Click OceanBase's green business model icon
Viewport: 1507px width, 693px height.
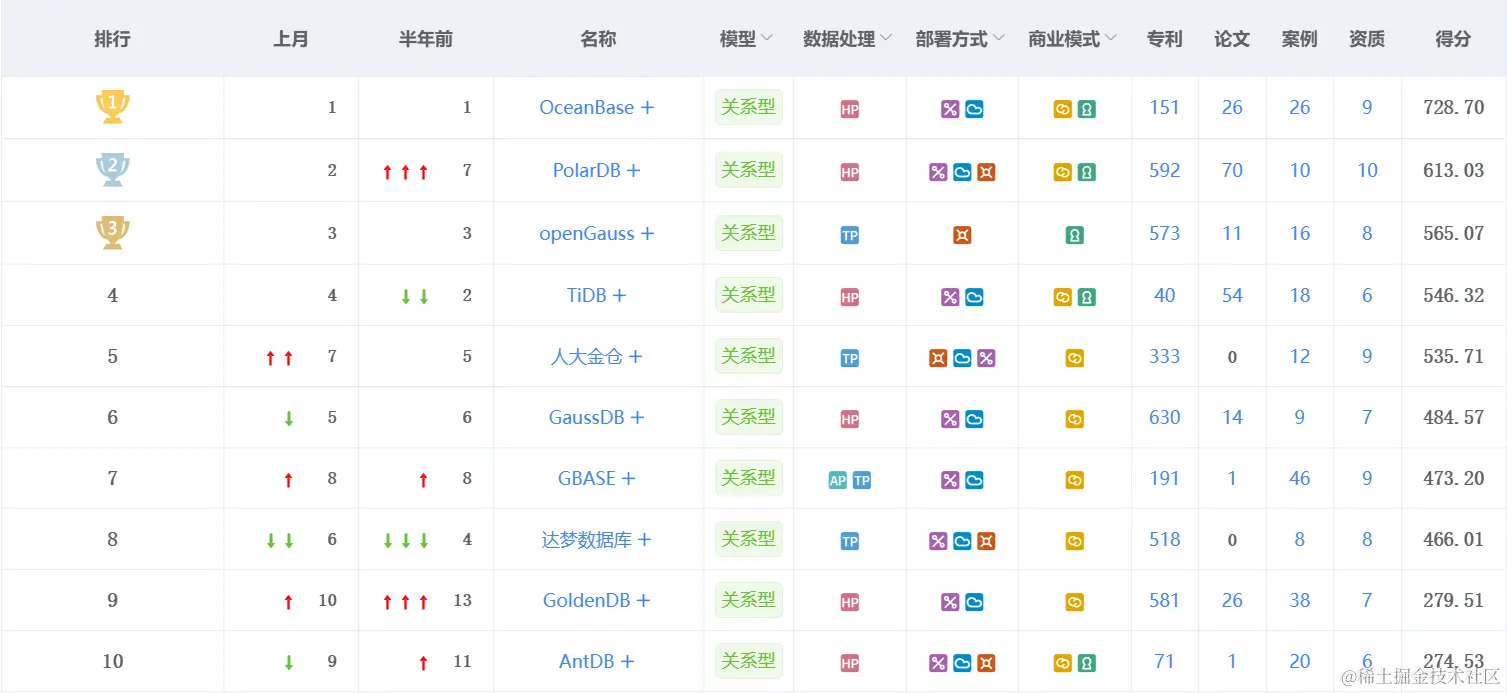point(1087,110)
